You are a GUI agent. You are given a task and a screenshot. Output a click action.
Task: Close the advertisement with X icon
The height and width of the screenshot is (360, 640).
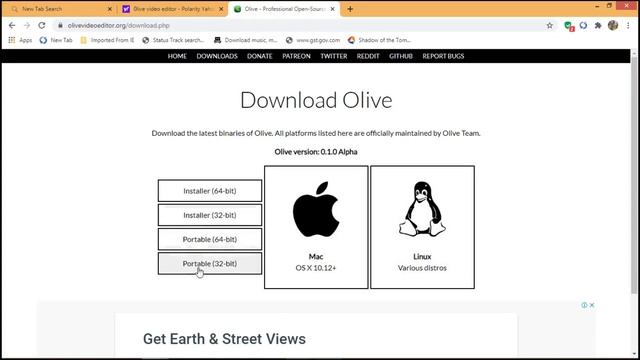[x=592, y=305]
